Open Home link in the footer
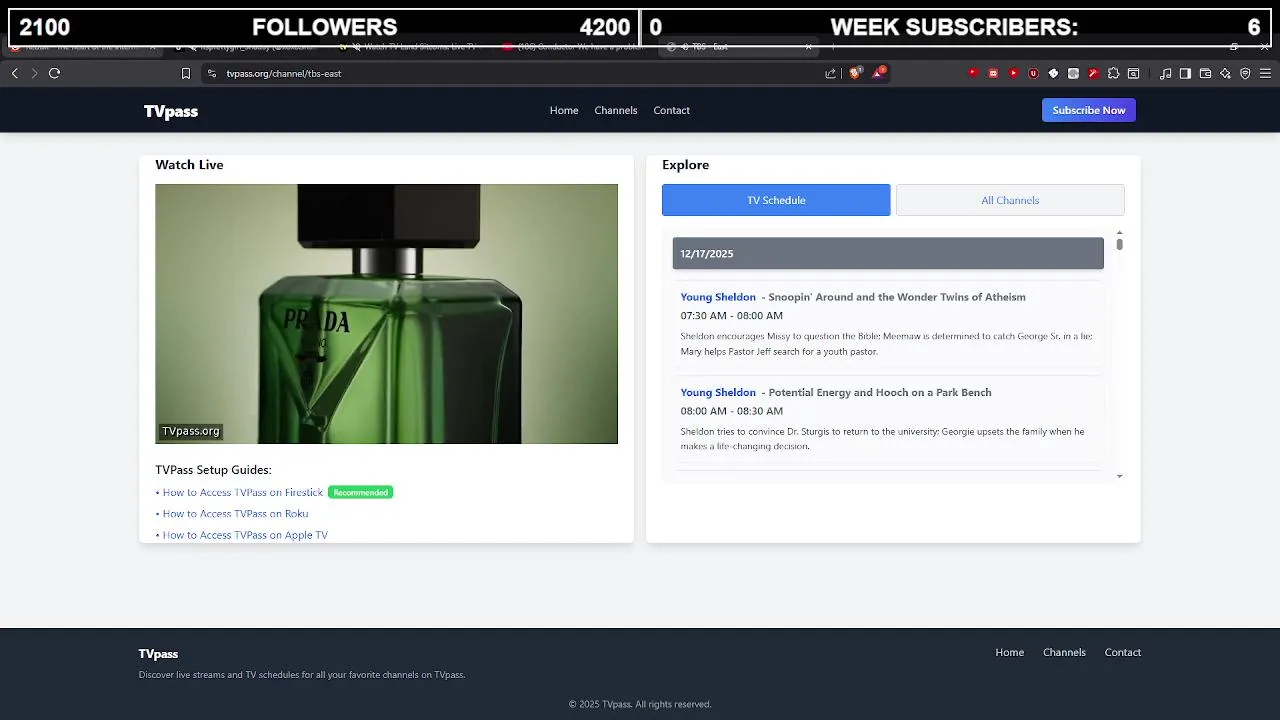Image resolution: width=1280 pixels, height=720 pixels. coord(1010,652)
